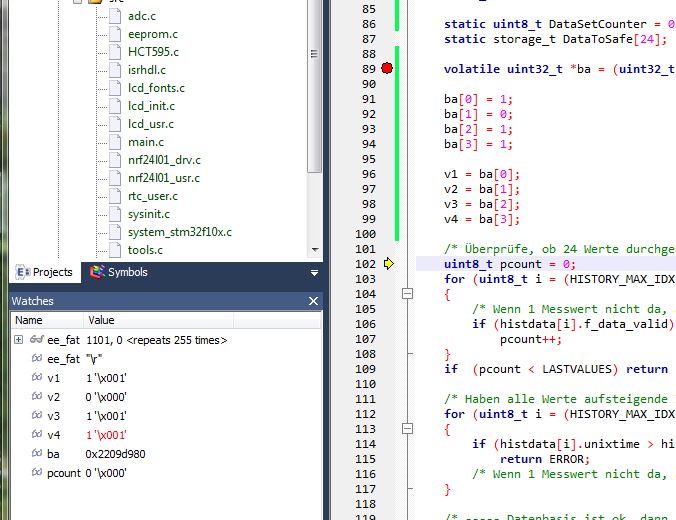
Task: Click the yellow debug cursor arrow at line 102
Action: [x=388, y=263]
